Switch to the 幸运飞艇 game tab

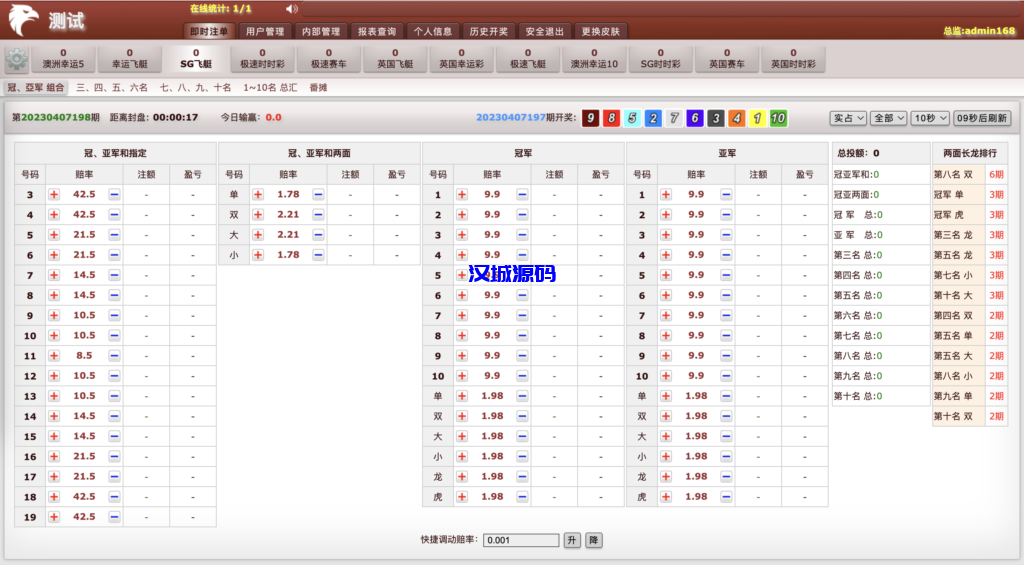pyautogui.click(x=129, y=59)
